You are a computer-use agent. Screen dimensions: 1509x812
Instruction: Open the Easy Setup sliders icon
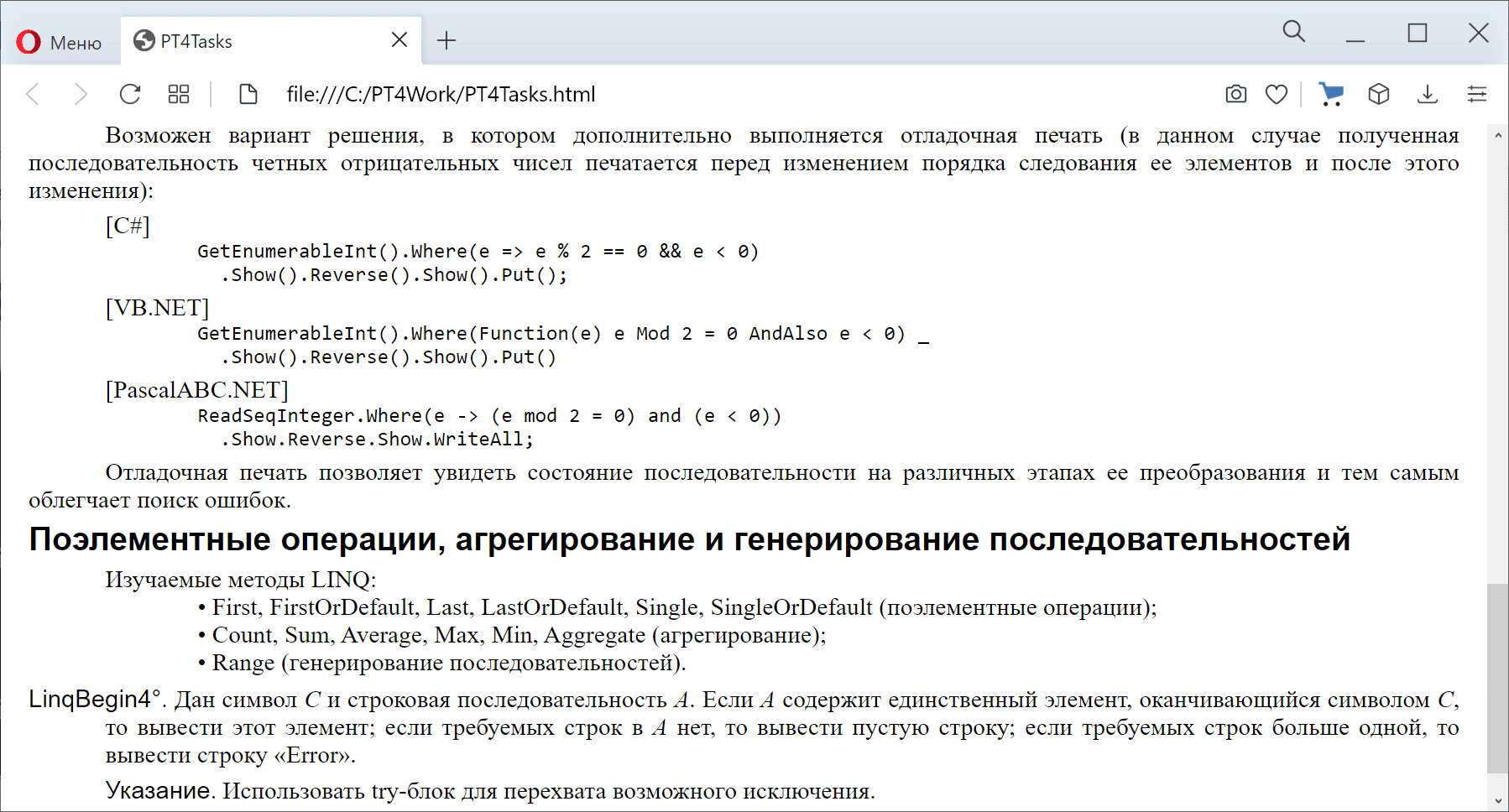pyautogui.click(x=1477, y=94)
